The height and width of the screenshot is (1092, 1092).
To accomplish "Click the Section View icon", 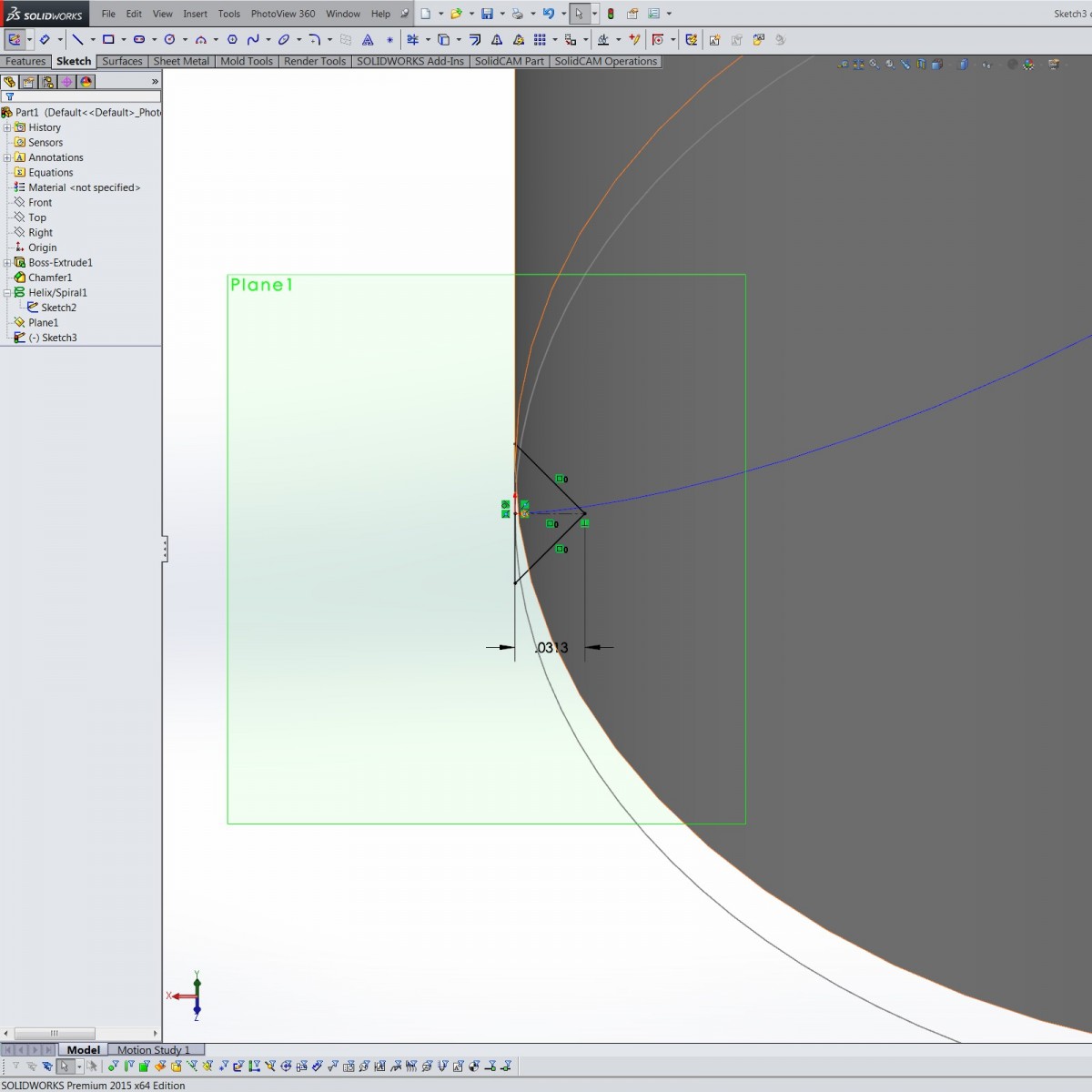I will [921, 65].
